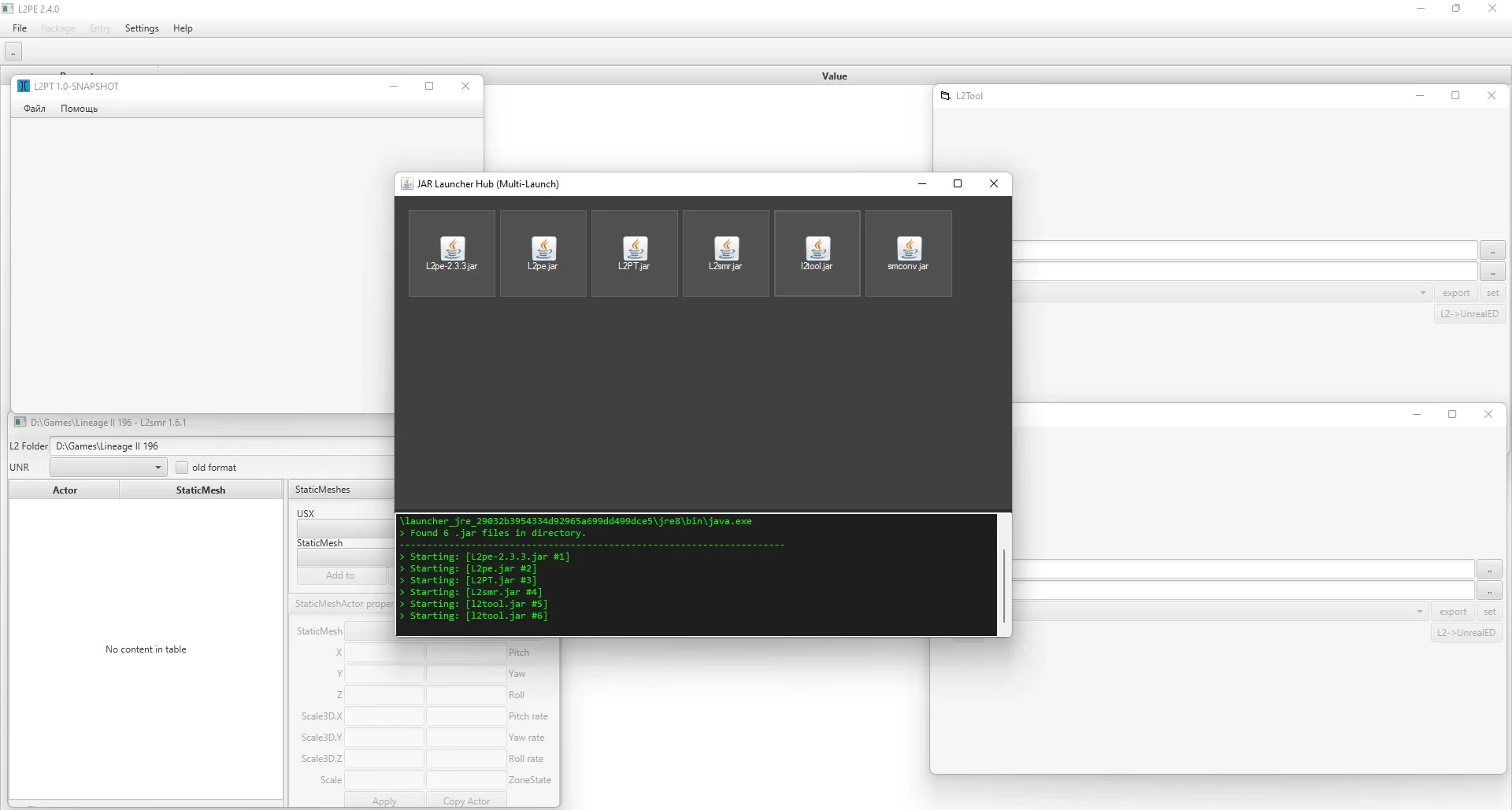Click the Scale3D.Y input field
Screen dimensions: 1512x810
(x=384, y=738)
